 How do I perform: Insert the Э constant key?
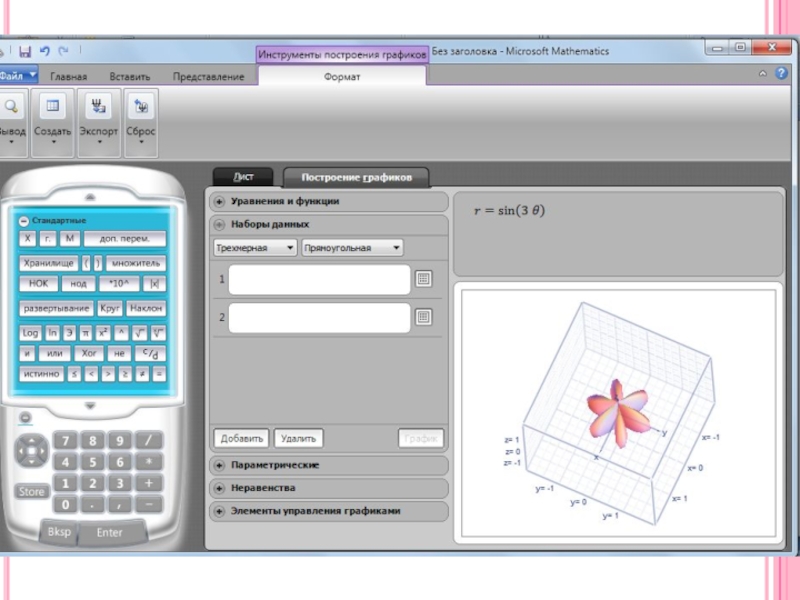coord(69,333)
